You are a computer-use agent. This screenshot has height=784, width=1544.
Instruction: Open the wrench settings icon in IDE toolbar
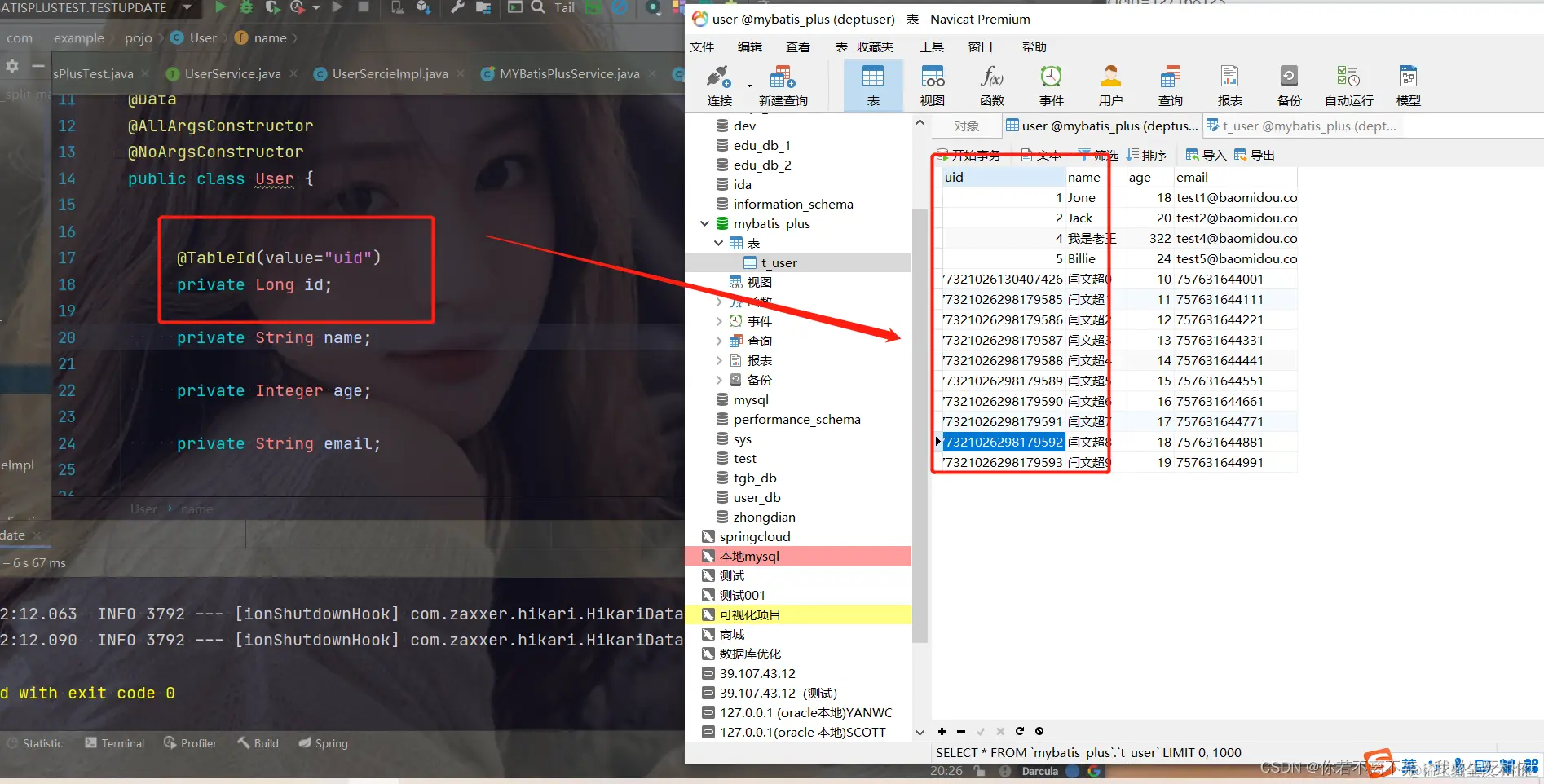(x=457, y=7)
